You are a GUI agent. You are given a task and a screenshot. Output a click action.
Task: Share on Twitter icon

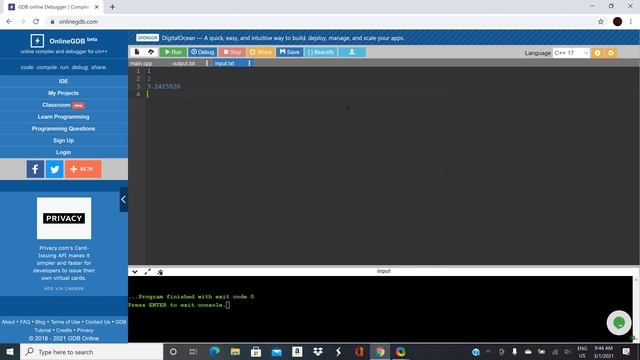point(55,169)
